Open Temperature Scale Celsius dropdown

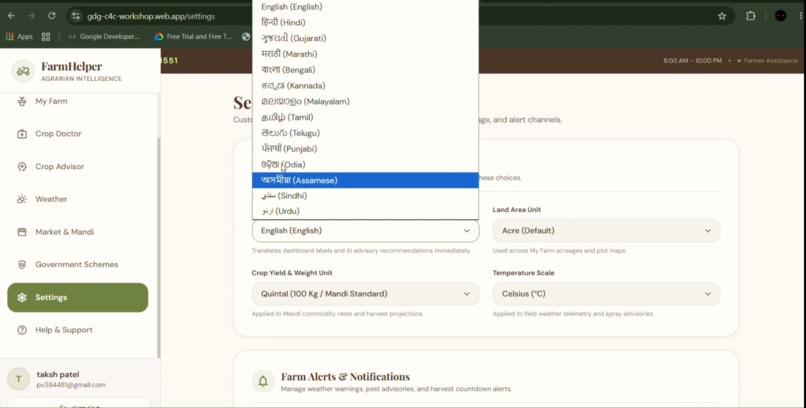607,294
